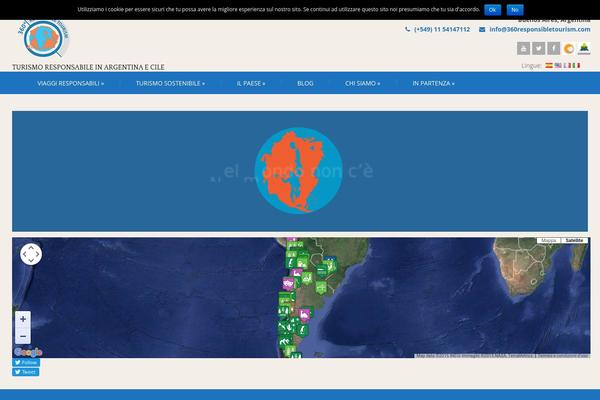Click the 360° Responsible Tourism globe logo
600x400 pixels.
(44, 38)
